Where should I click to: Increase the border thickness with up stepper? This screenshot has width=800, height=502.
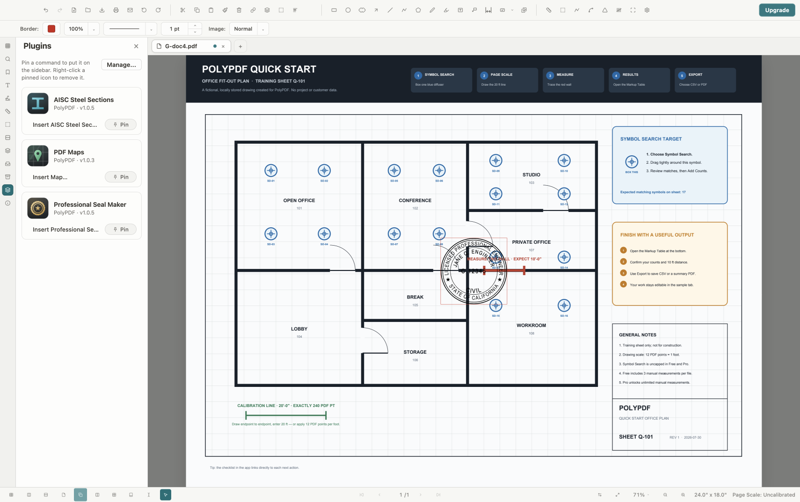tap(195, 26)
